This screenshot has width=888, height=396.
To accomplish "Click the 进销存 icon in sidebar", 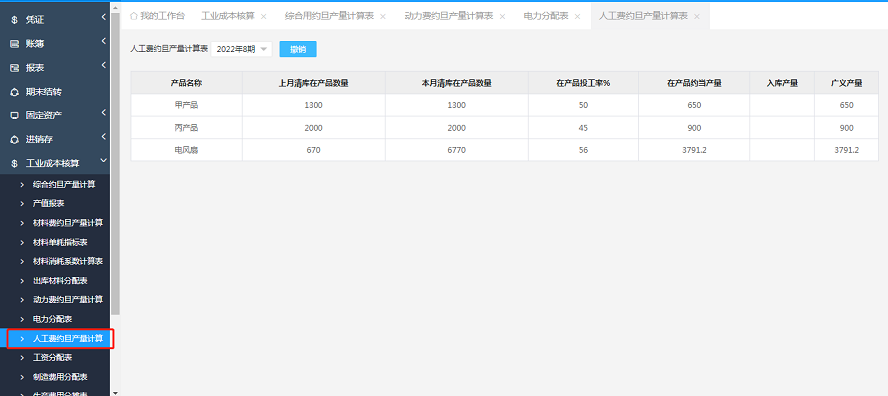I will point(15,139).
